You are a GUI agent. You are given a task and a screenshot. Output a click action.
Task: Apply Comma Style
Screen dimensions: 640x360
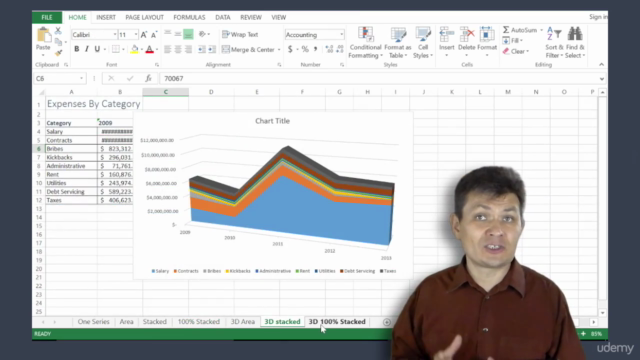pyautogui.click(x=315, y=49)
